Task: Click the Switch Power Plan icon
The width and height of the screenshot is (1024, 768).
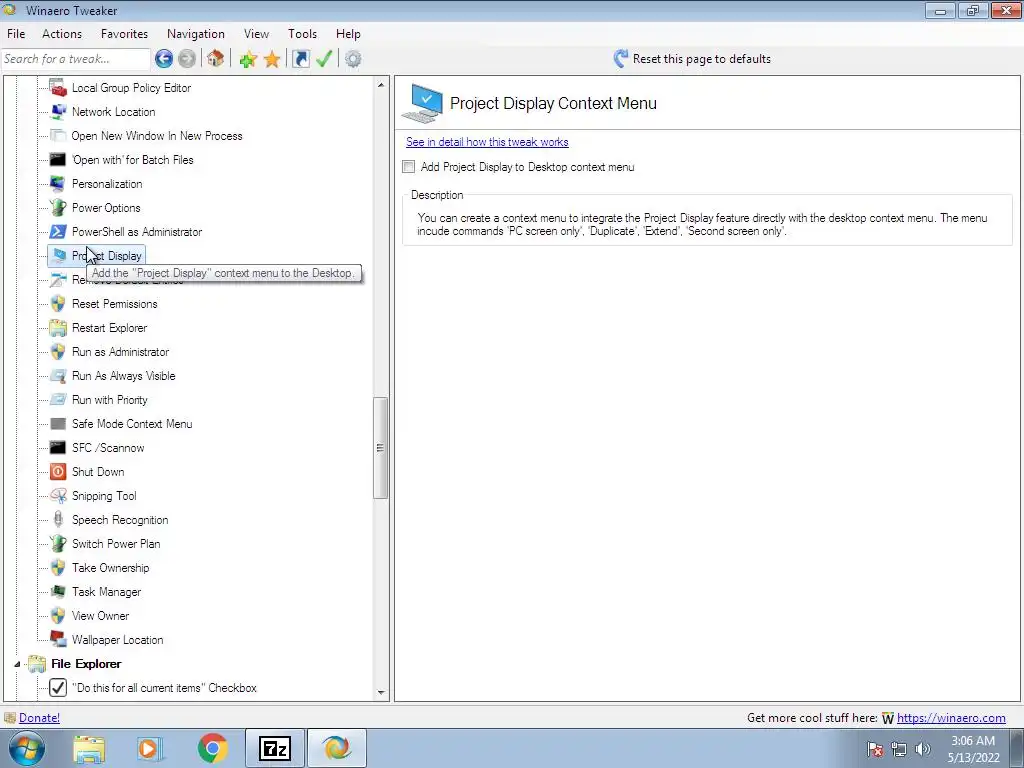Action: point(58,543)
